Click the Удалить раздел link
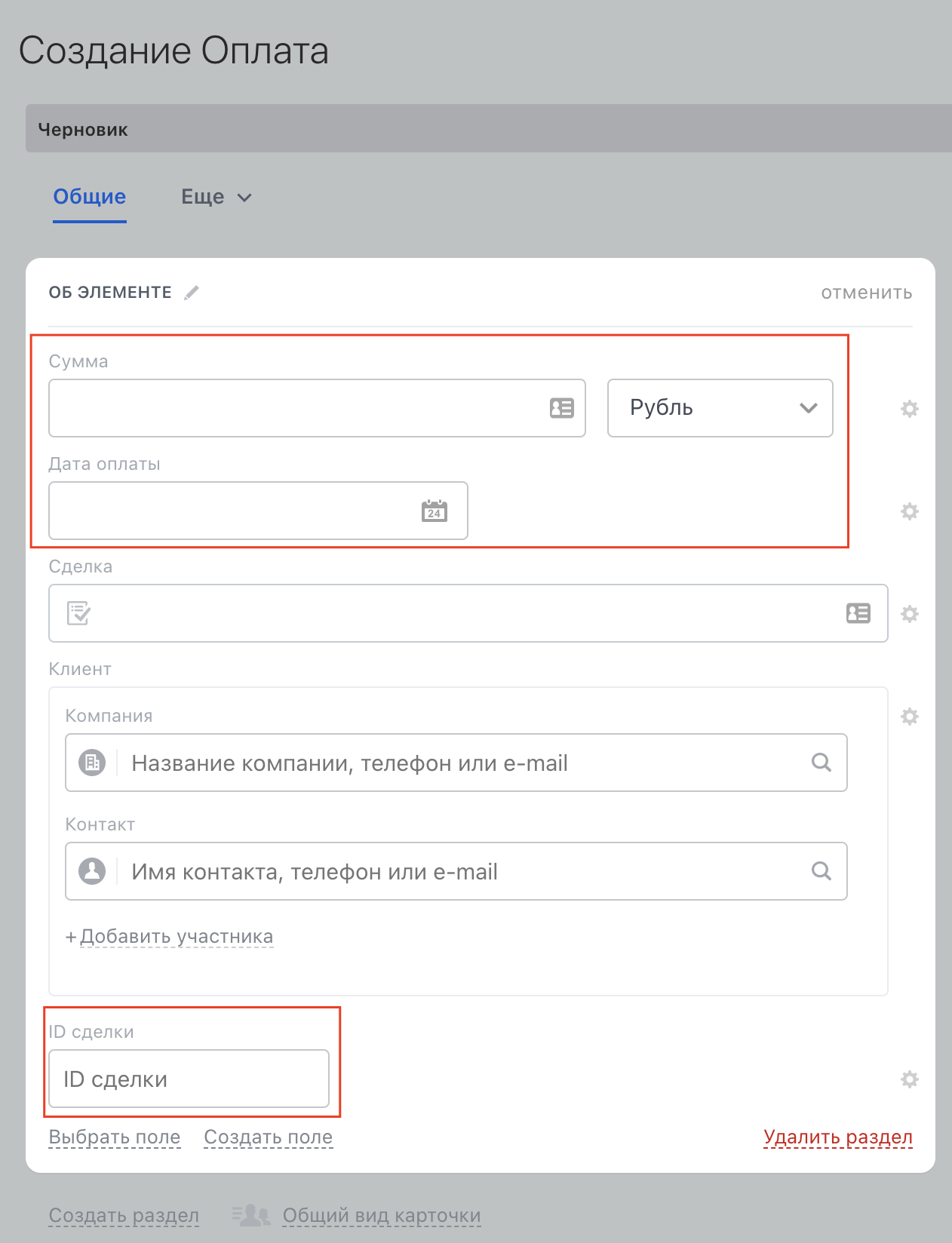952x1243 pixels. [838, 1137]
